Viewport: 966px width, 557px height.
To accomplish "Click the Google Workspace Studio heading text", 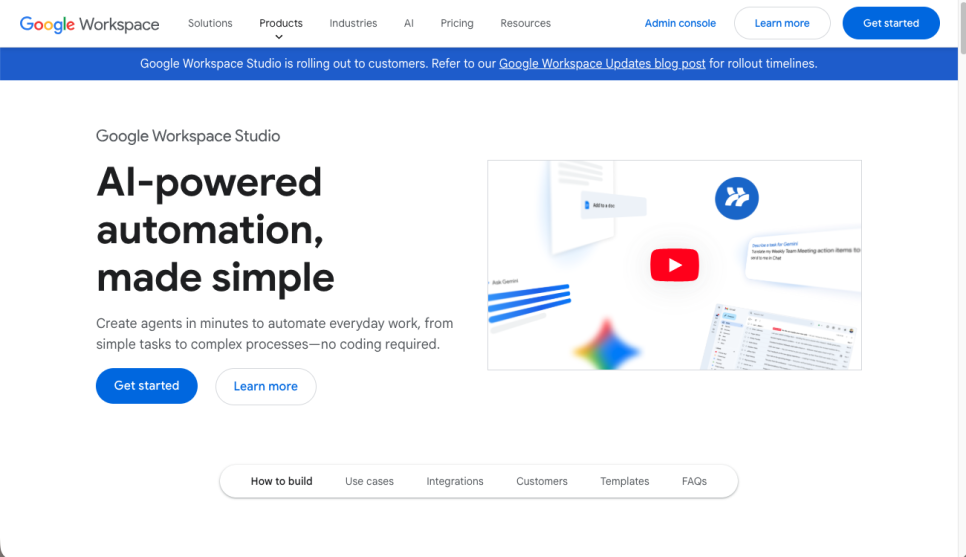I will tap(188, 136).
